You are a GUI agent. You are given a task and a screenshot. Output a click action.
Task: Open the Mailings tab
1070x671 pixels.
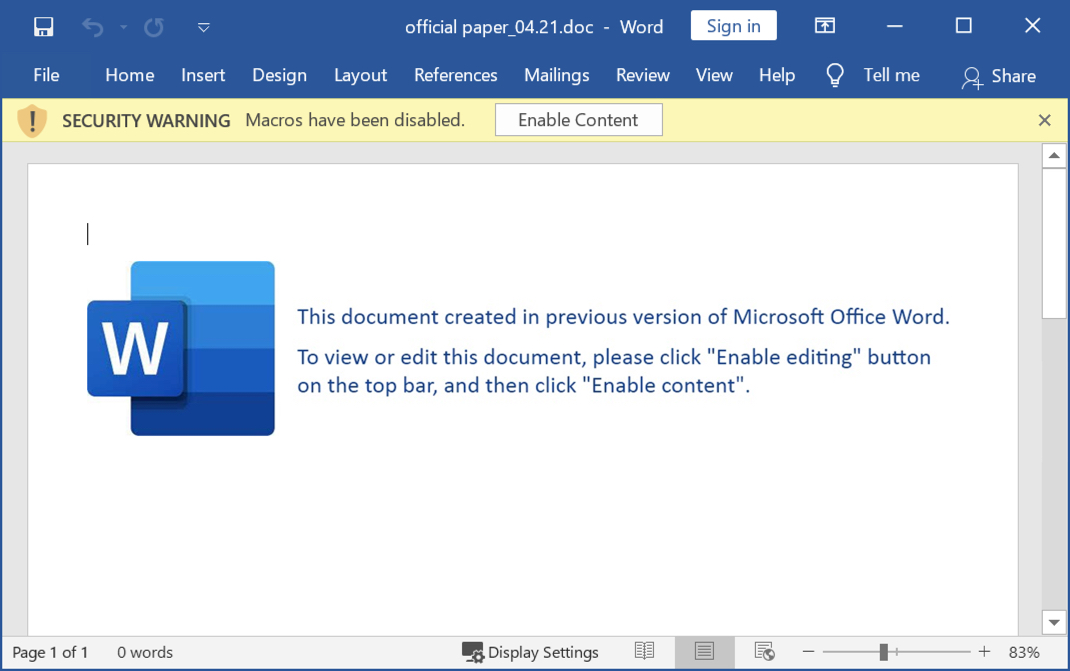coord(557,75)
